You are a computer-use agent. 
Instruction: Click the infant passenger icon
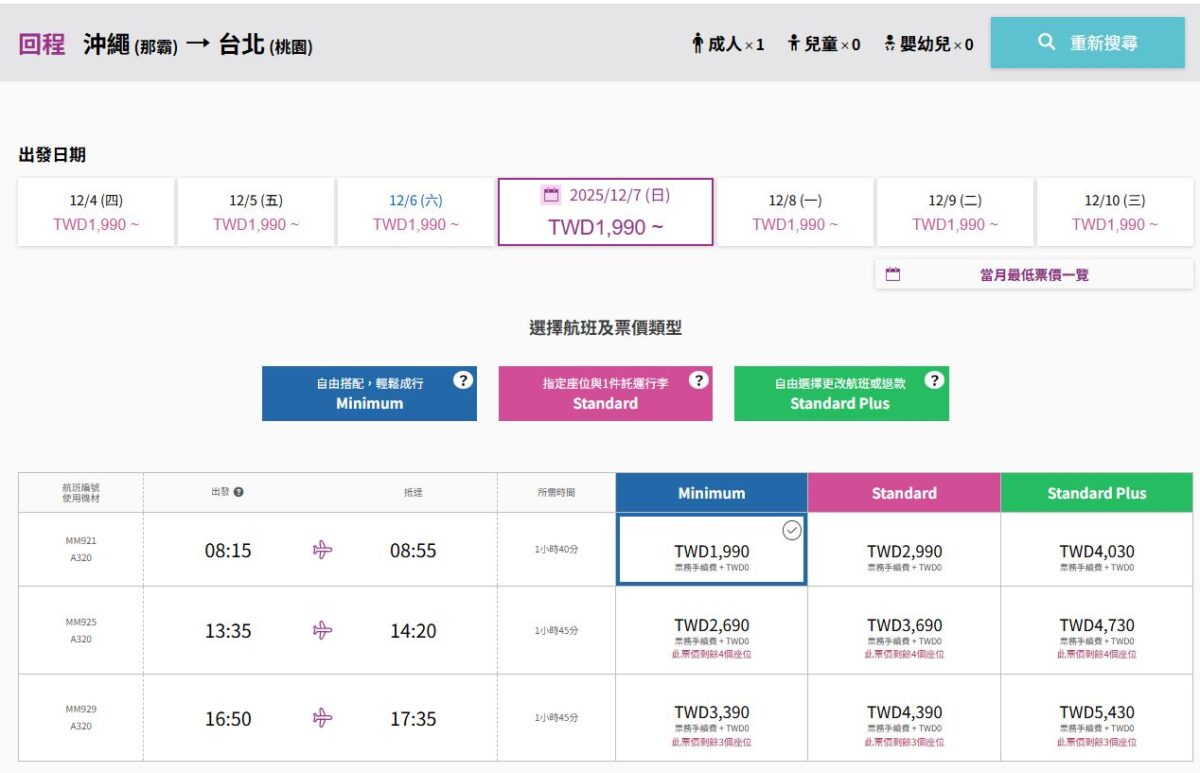pyautogui.click(x=890, y=43)
